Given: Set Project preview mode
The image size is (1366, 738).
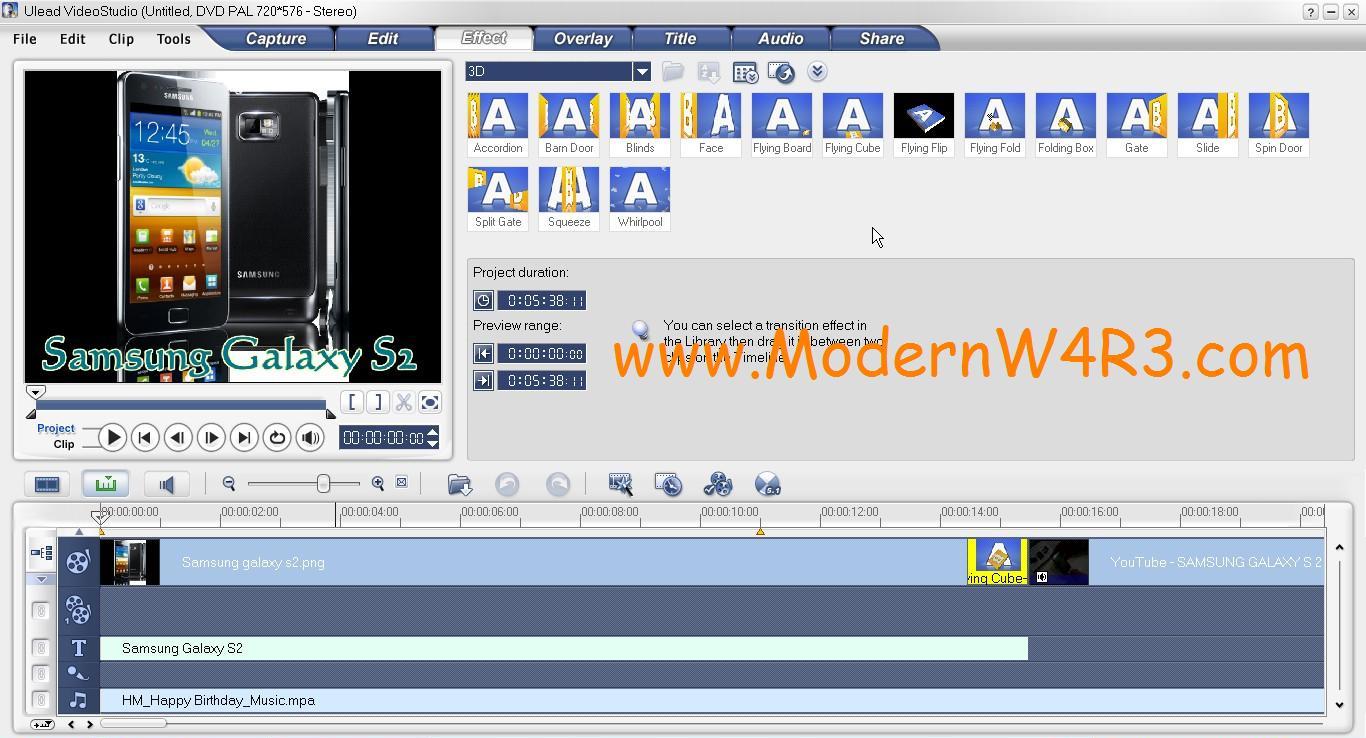Looking at the screenshot, I should 56,428.
